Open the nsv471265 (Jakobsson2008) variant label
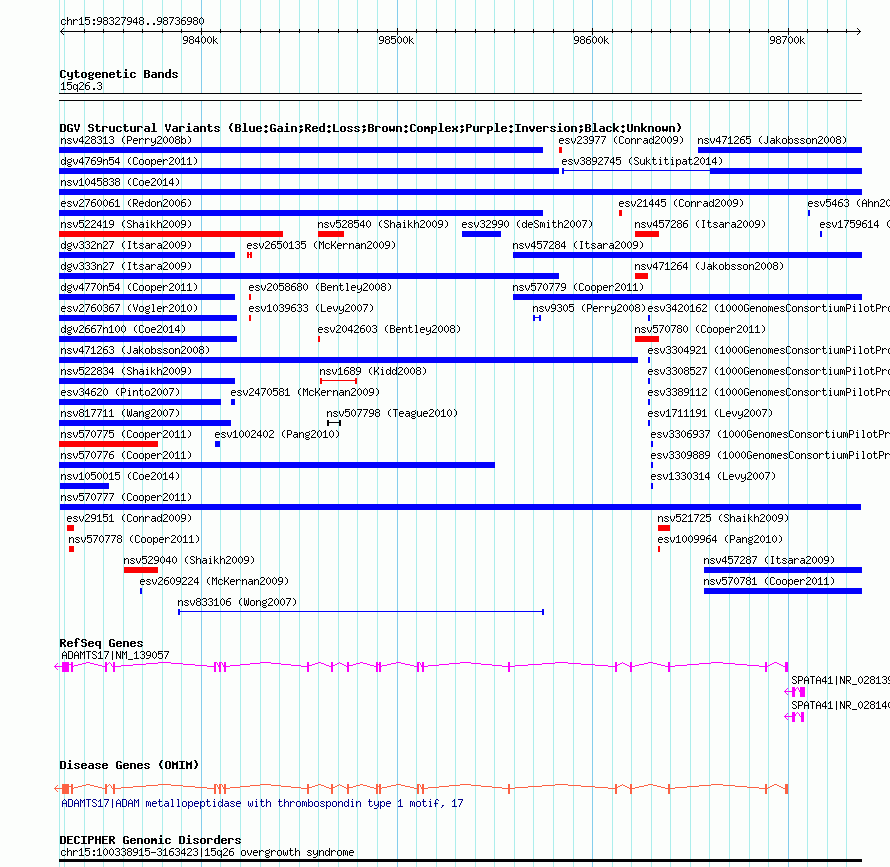This screenshot has width=890, height=867. pos(772,140)
